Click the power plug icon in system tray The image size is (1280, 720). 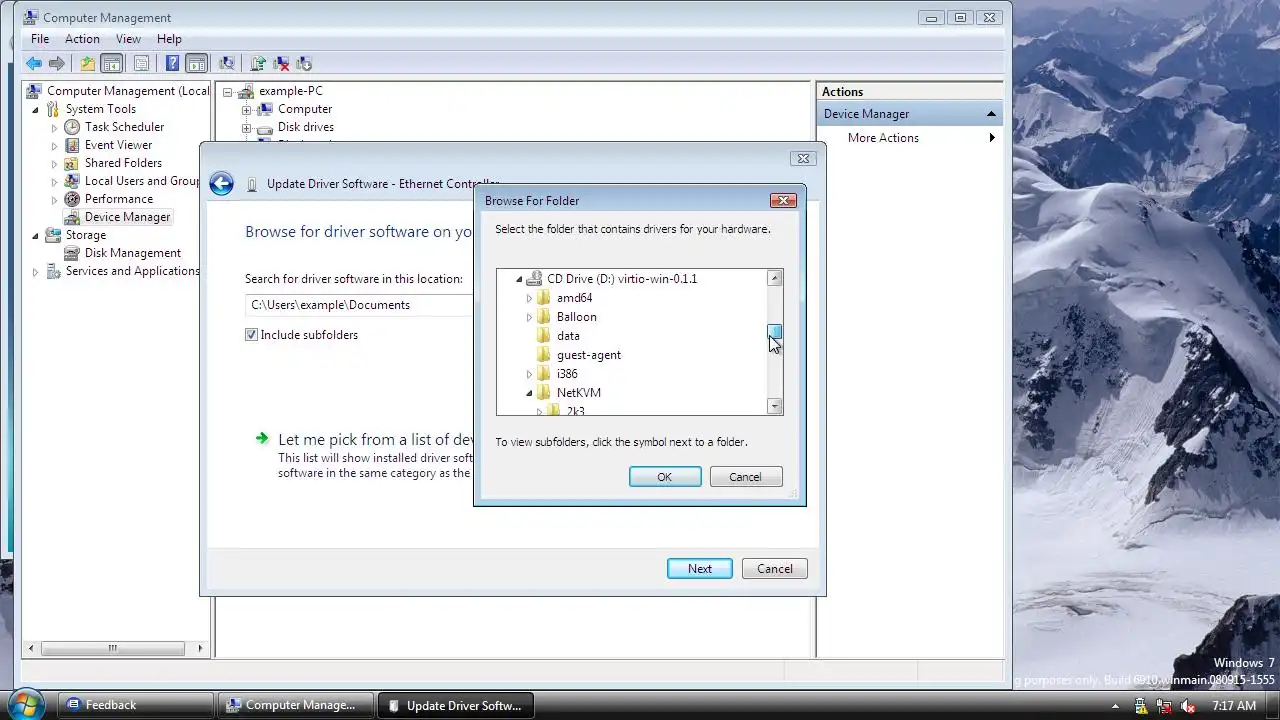(1142, 706)
